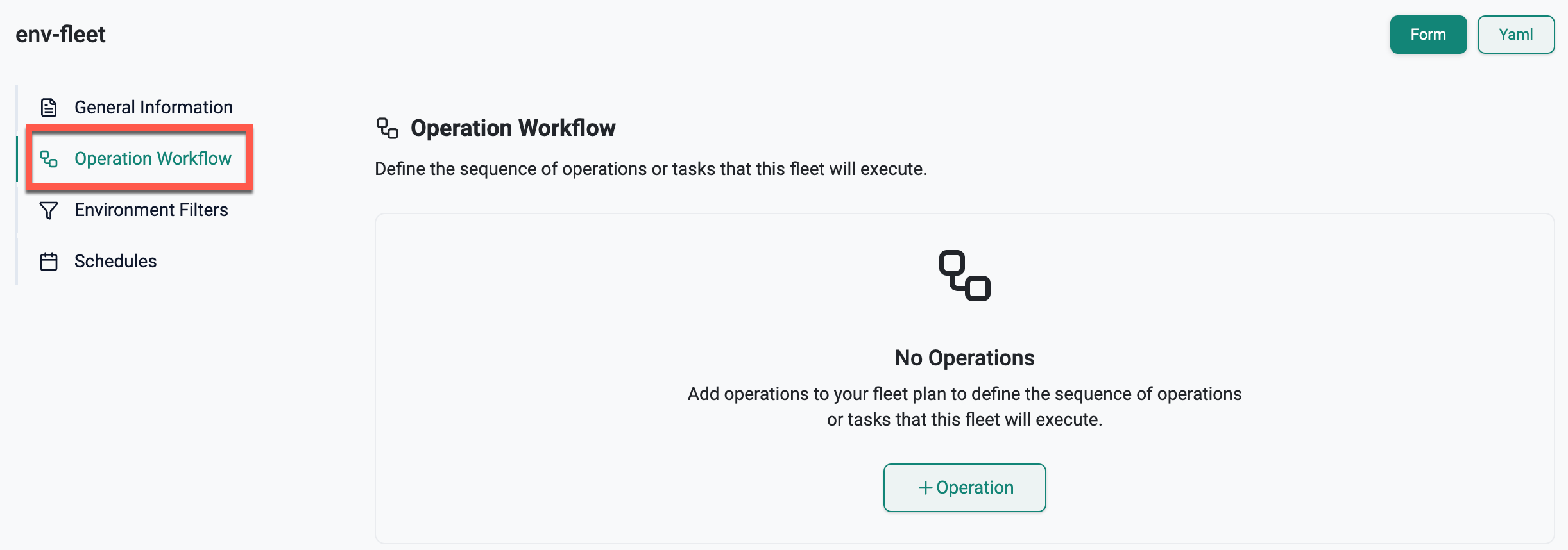Switch to Form view mode
1568x550 pixels.
click(x=1428, y=35)
